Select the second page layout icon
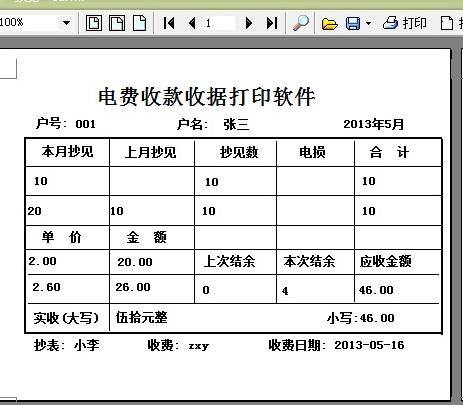463x405 pixels. pos(117,23)
